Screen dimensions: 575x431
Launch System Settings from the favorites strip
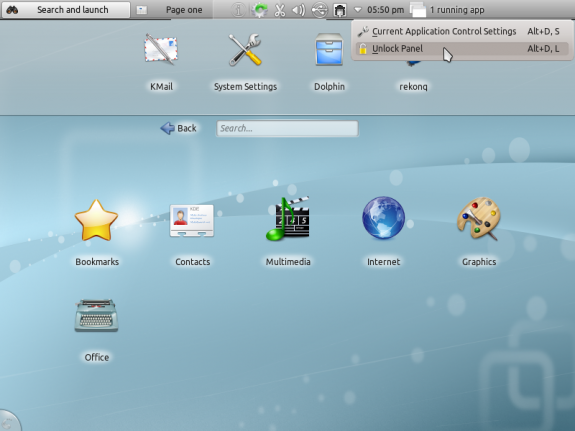pyautogui.click(x=245, y=50)
